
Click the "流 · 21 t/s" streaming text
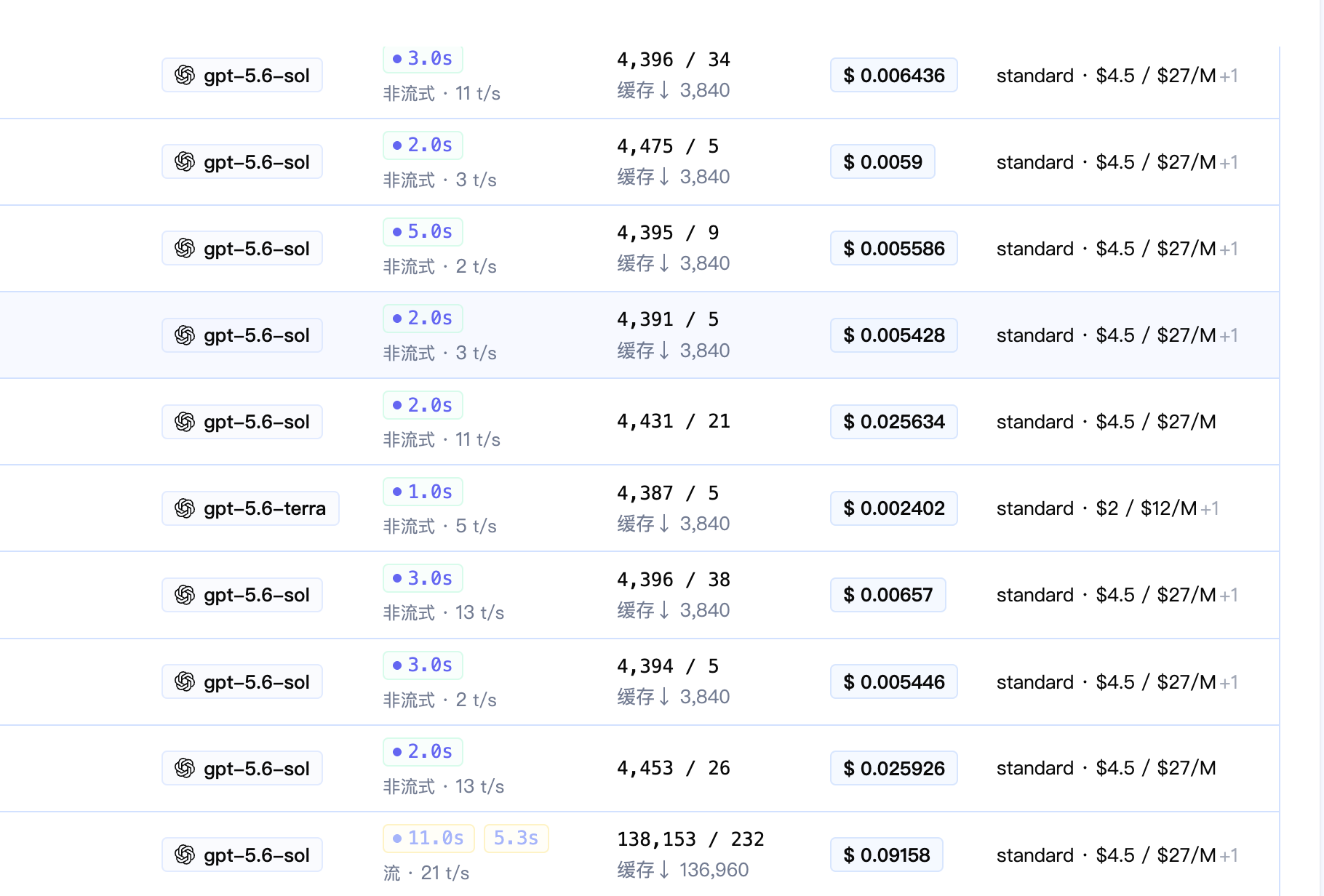426,873
